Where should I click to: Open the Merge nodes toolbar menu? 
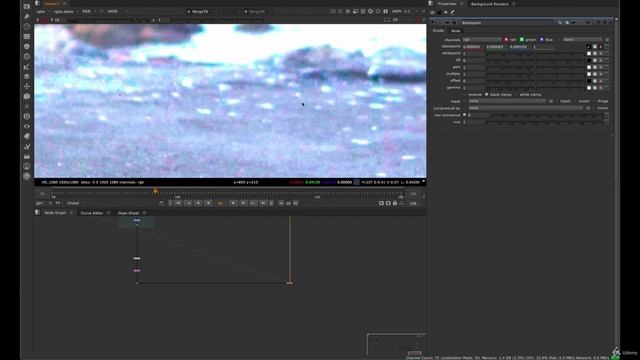[27, 76]
